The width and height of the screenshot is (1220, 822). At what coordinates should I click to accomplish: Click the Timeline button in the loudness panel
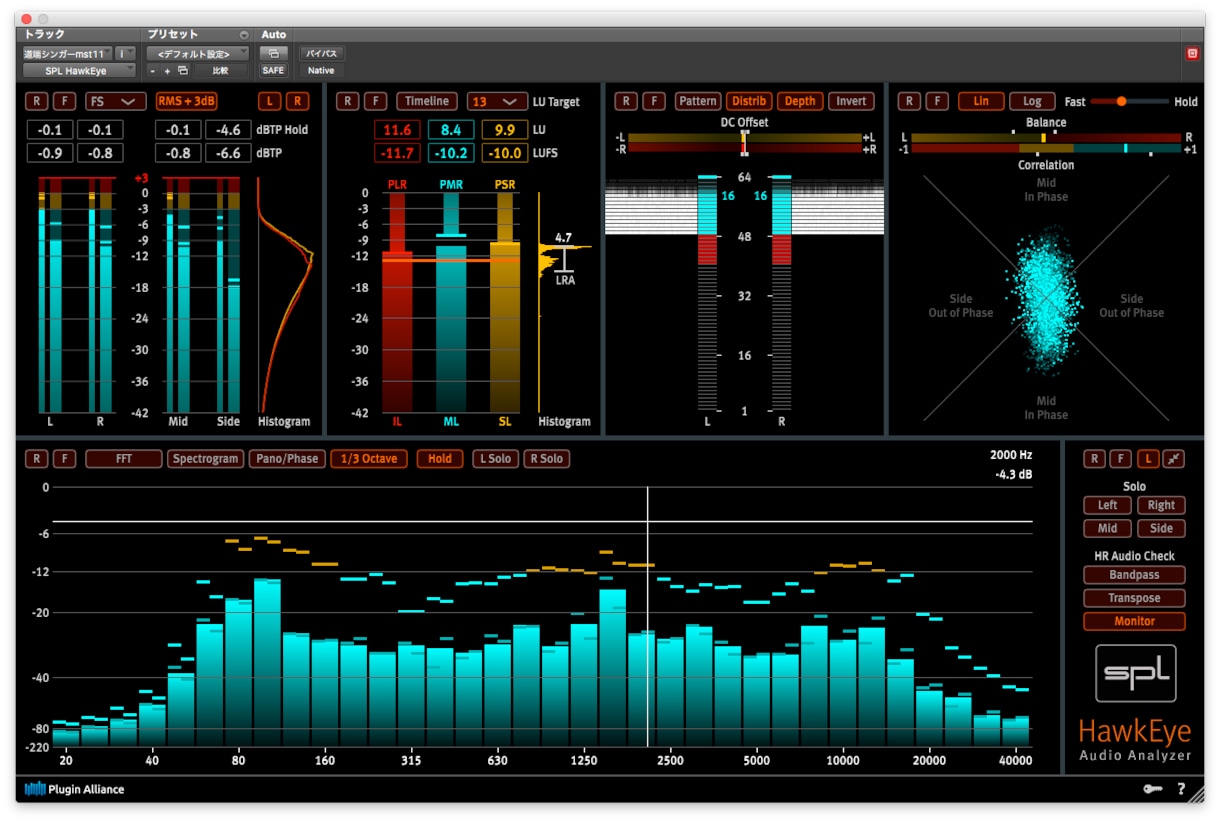[427, 101]
